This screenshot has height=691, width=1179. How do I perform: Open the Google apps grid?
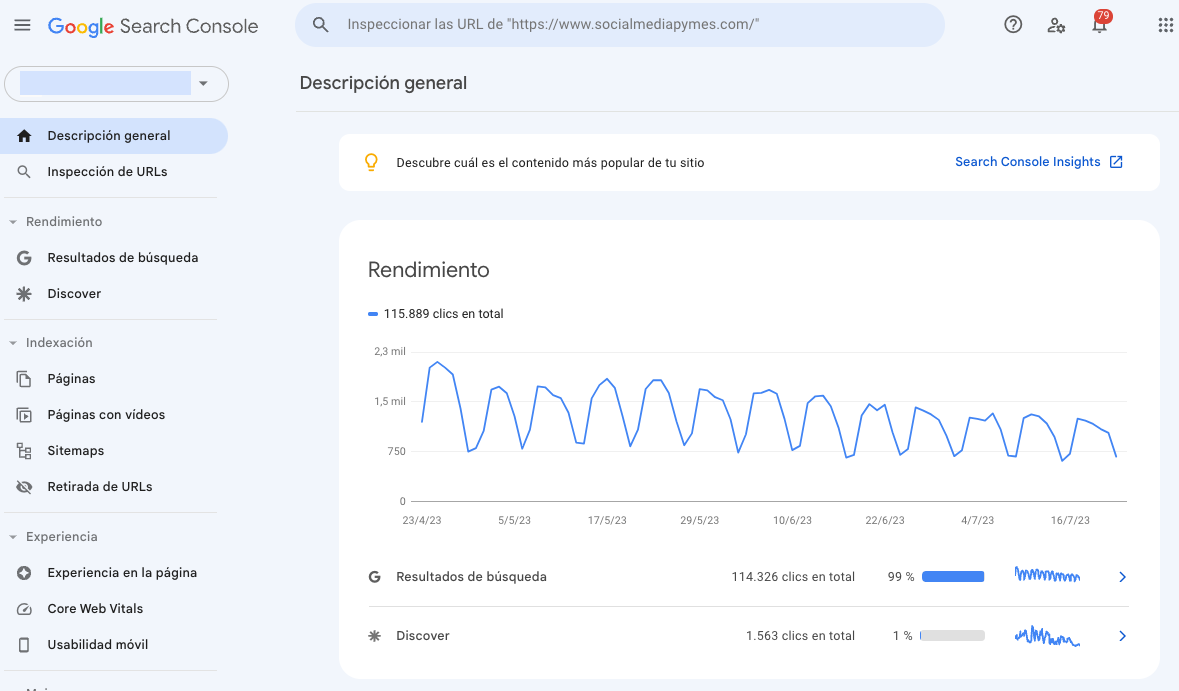coord(1163,25)
